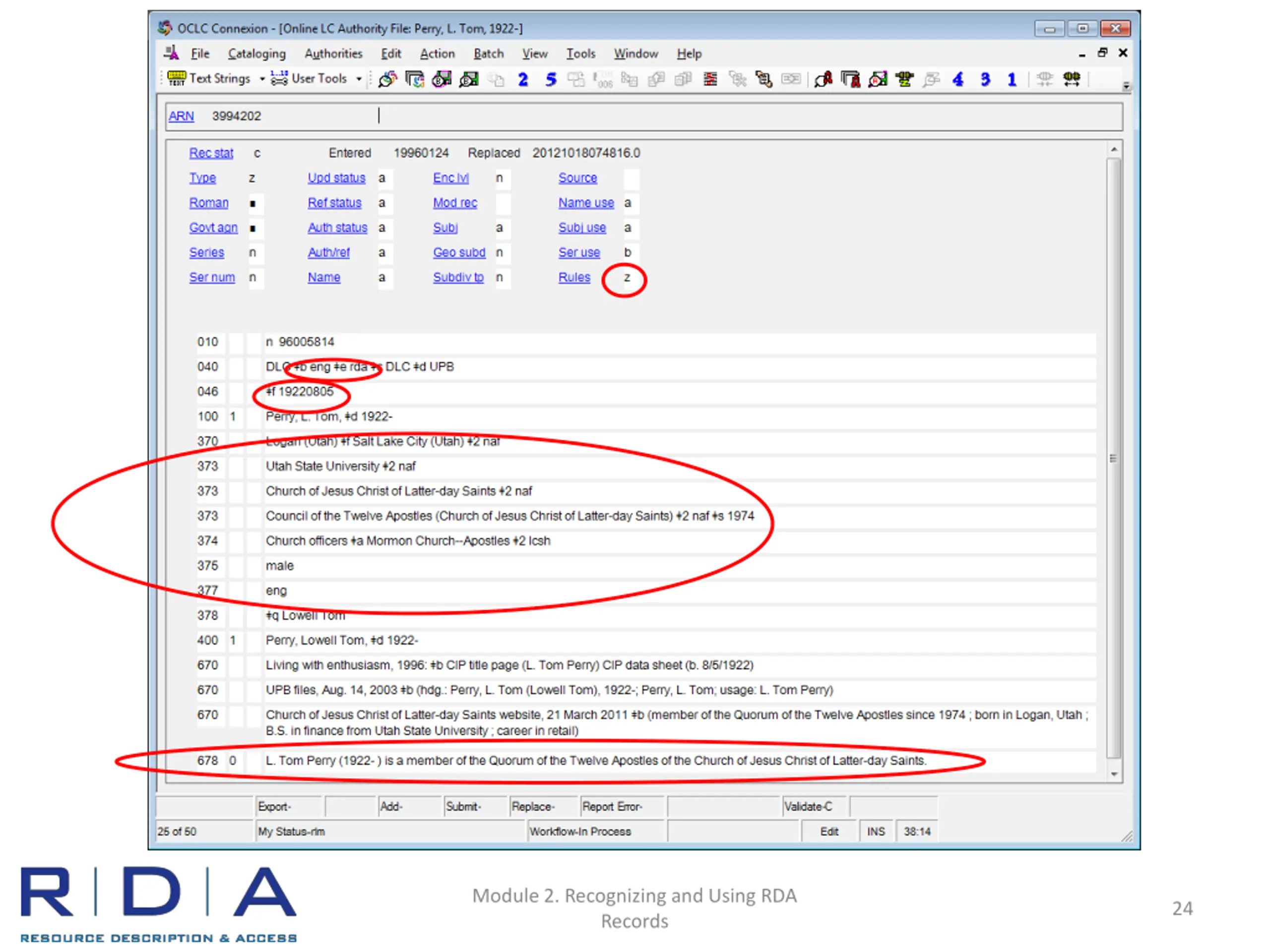1270x952 pixels.
Task: Open the Cataloging menu
Action: coord(256,54)
